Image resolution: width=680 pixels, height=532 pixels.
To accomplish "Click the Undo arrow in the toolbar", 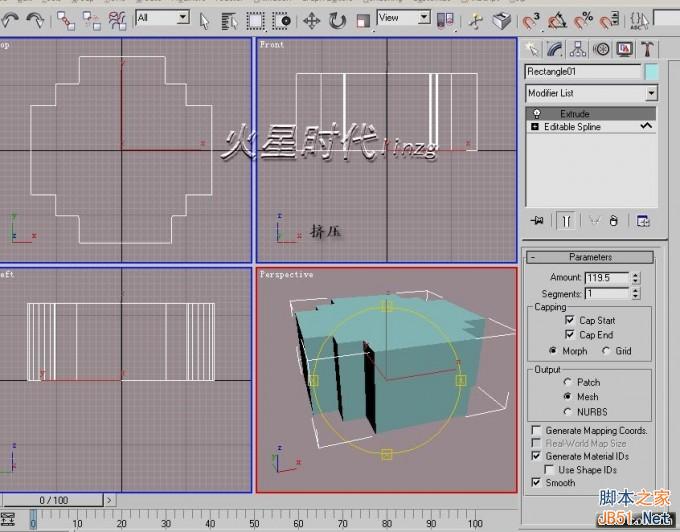I will pyautogui.click(x=10, y=20).
